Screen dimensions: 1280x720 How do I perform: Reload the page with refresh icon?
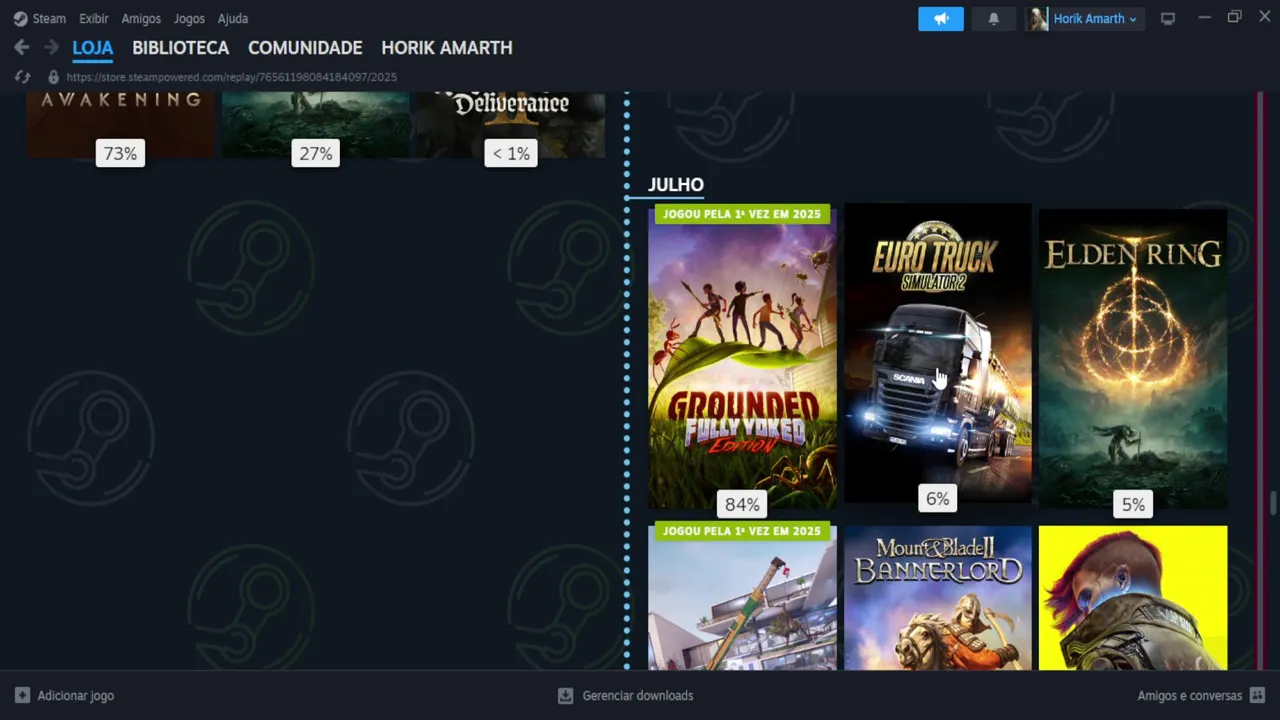[22, 77]
